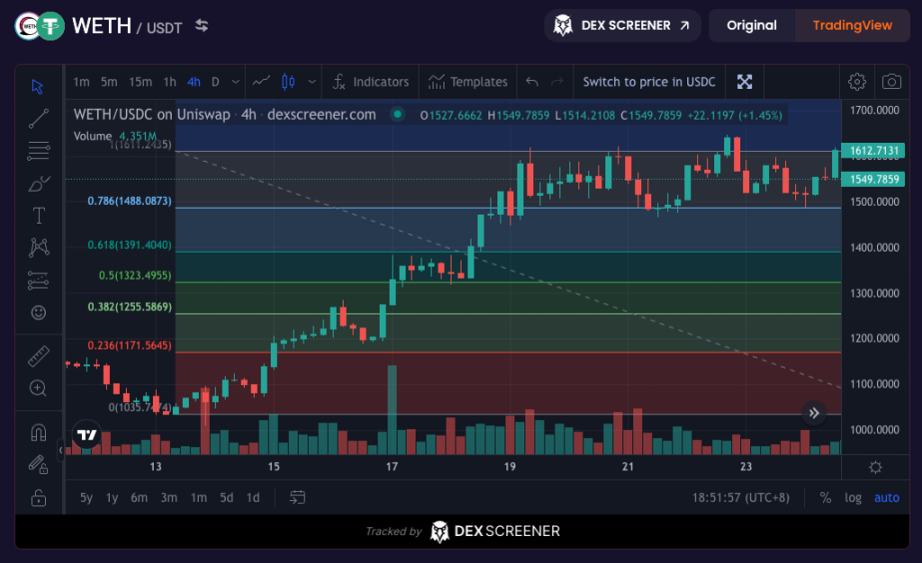Choose the text annotation tool
Viewport: 922px width, 563px height.
[38, 215]
